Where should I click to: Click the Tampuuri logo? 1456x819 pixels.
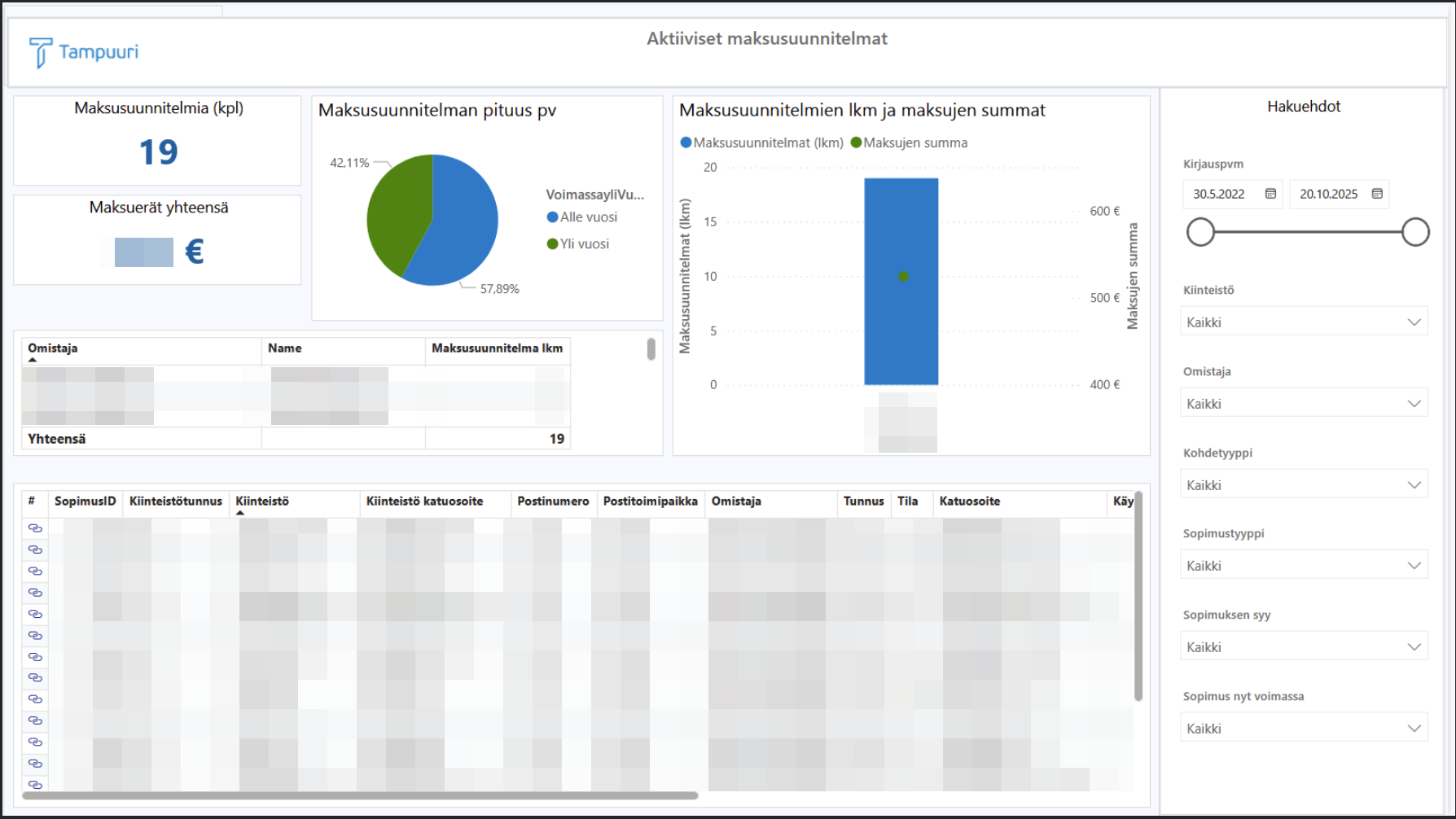pos(83,52)
